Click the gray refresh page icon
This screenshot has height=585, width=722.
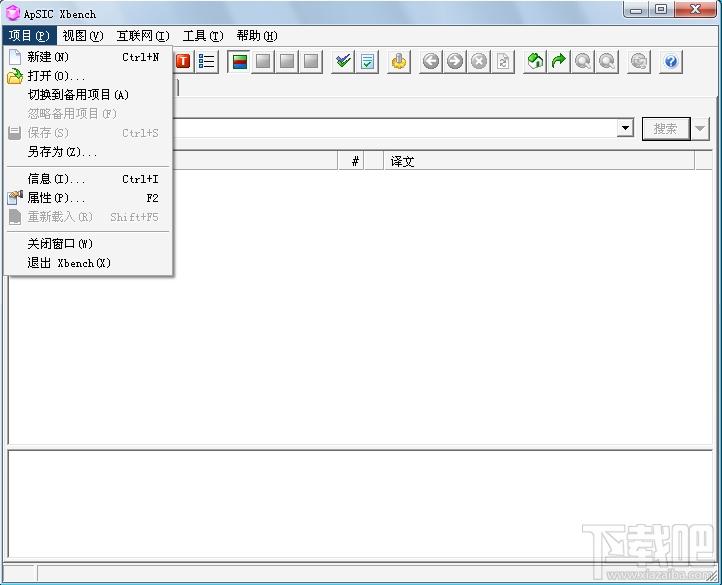pos(503,61)
